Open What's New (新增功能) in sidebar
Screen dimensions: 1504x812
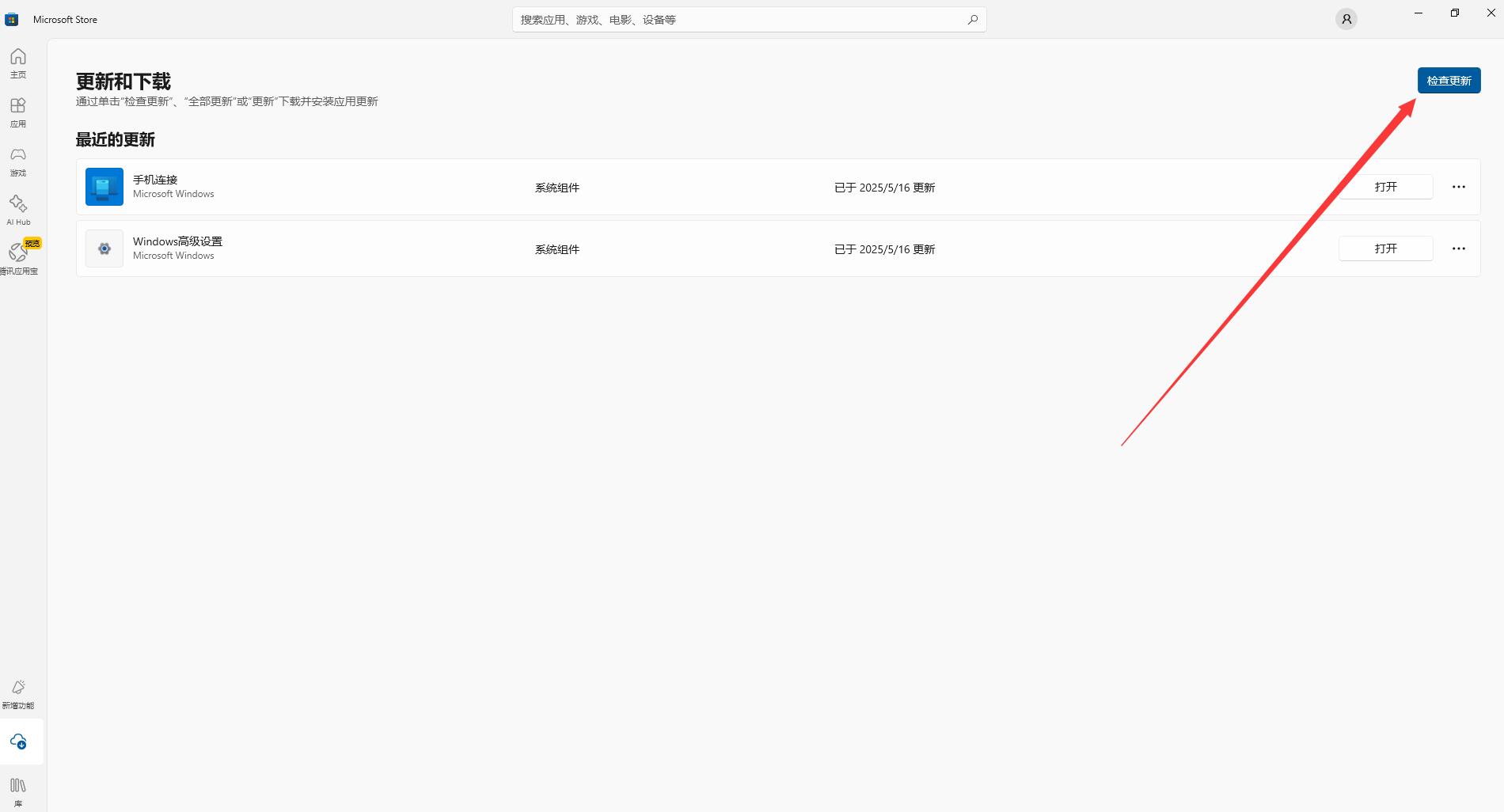click(18, 693)
